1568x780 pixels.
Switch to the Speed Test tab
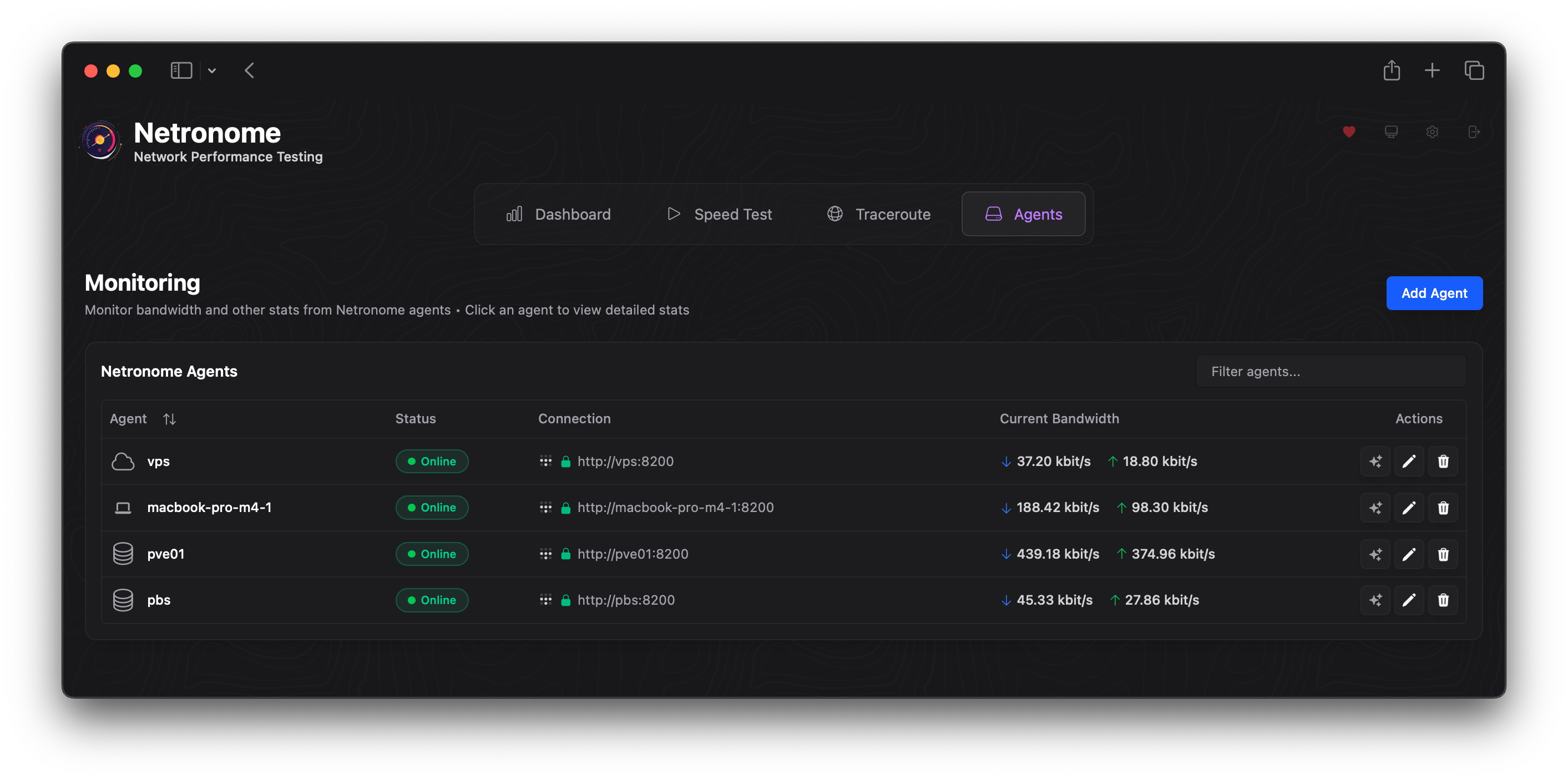coord(720,214)
